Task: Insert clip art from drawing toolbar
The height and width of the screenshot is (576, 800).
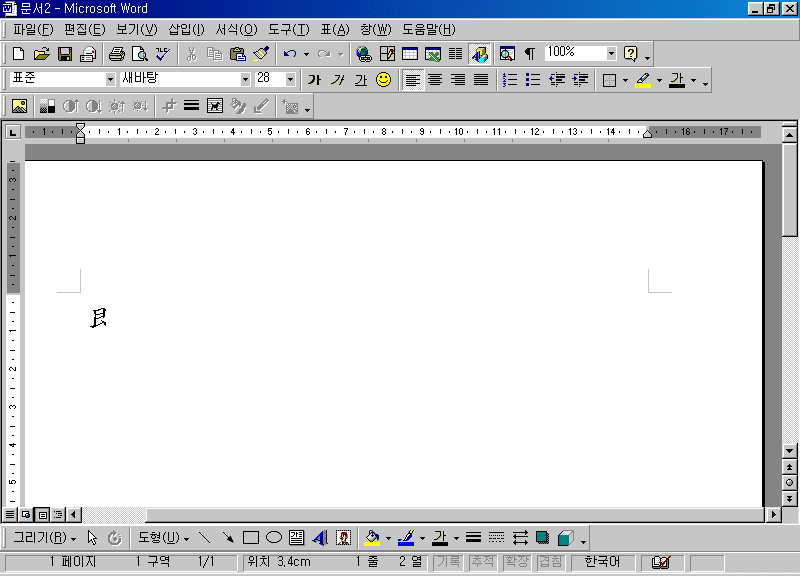Action: point(343,538)
